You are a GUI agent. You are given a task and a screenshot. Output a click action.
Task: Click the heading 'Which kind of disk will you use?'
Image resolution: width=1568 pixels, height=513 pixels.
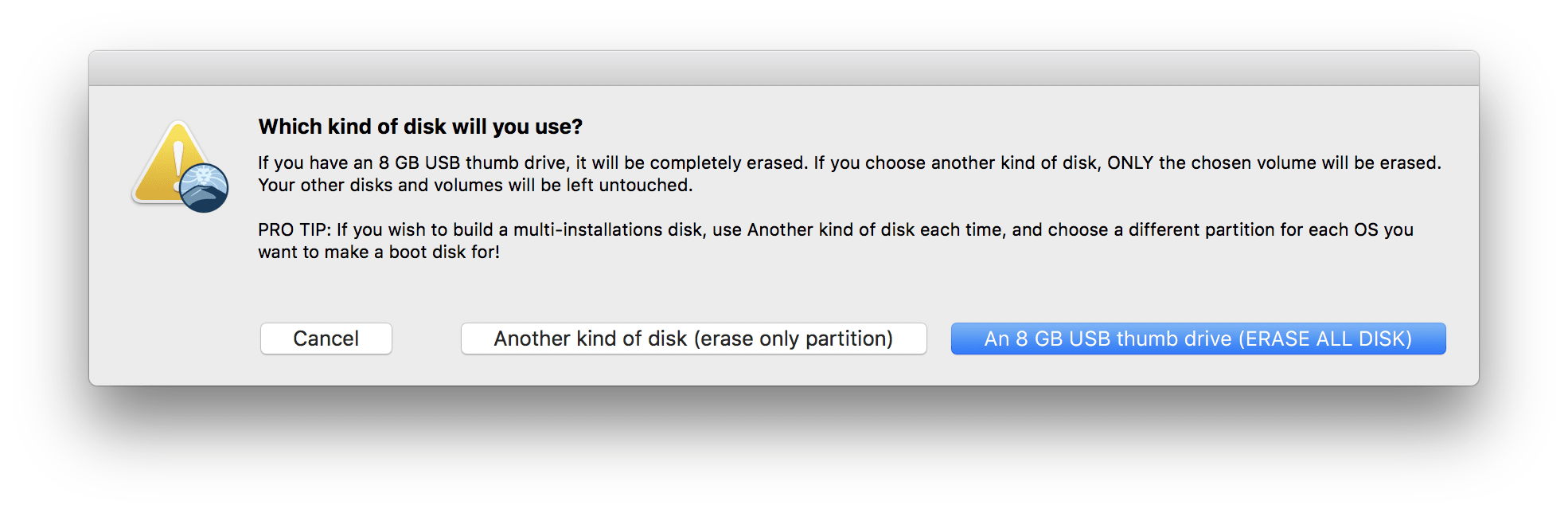tap(420, 127)
